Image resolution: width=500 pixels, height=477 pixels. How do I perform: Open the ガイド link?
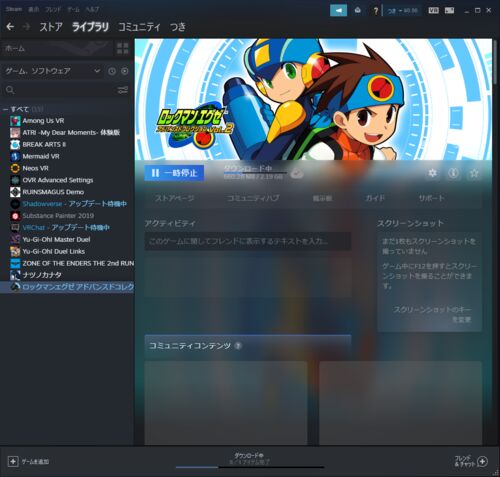(x=375, y=198)
